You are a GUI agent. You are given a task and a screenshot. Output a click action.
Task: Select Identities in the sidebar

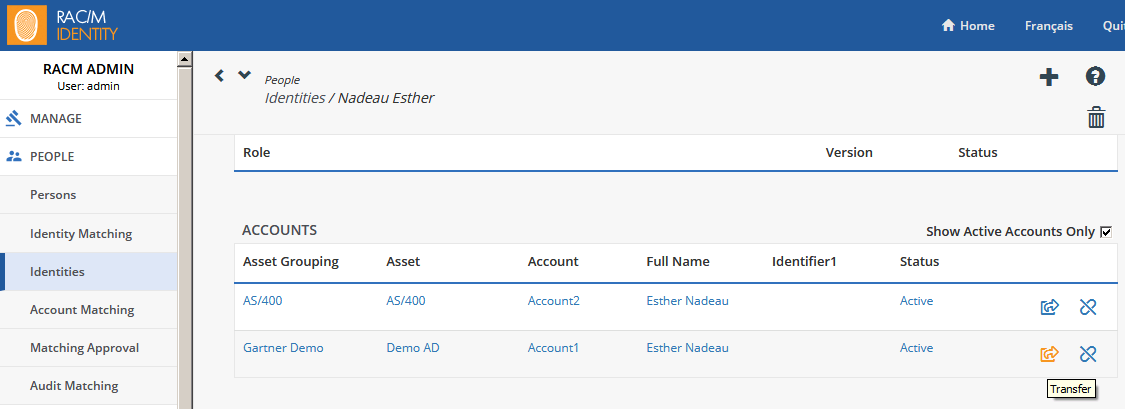[x=88, y=271]
